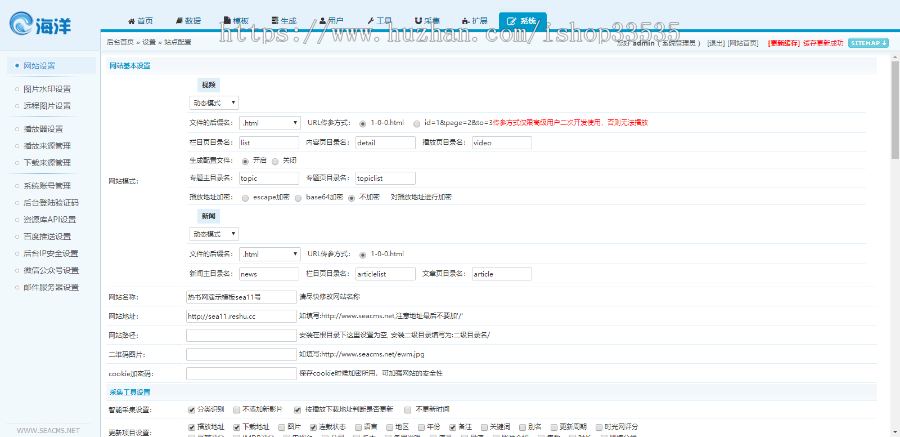Expand the video 动态模式 dropdown
Viewport: 900px width, 437px height.
214,103
